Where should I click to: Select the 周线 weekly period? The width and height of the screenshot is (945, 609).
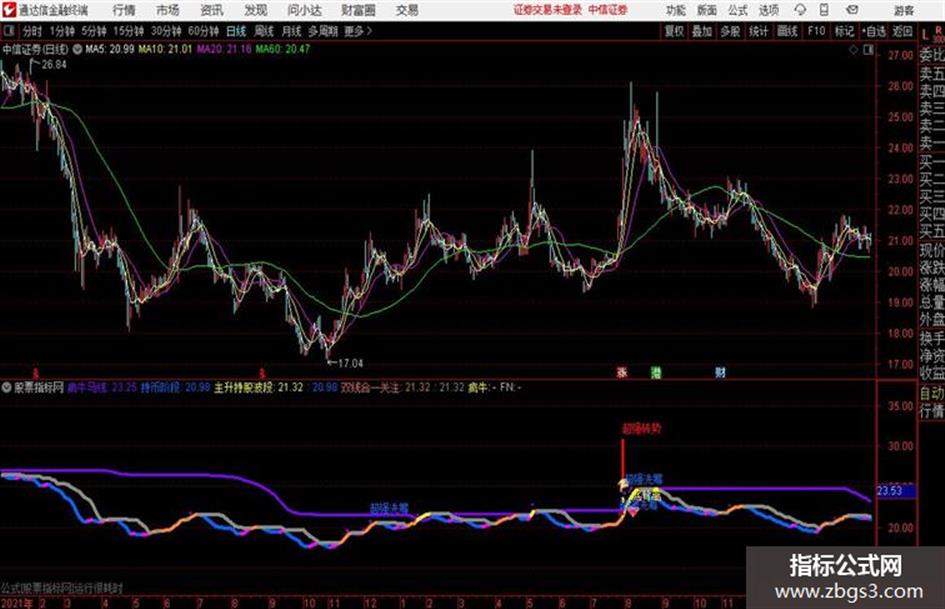[x=264, y=31]
